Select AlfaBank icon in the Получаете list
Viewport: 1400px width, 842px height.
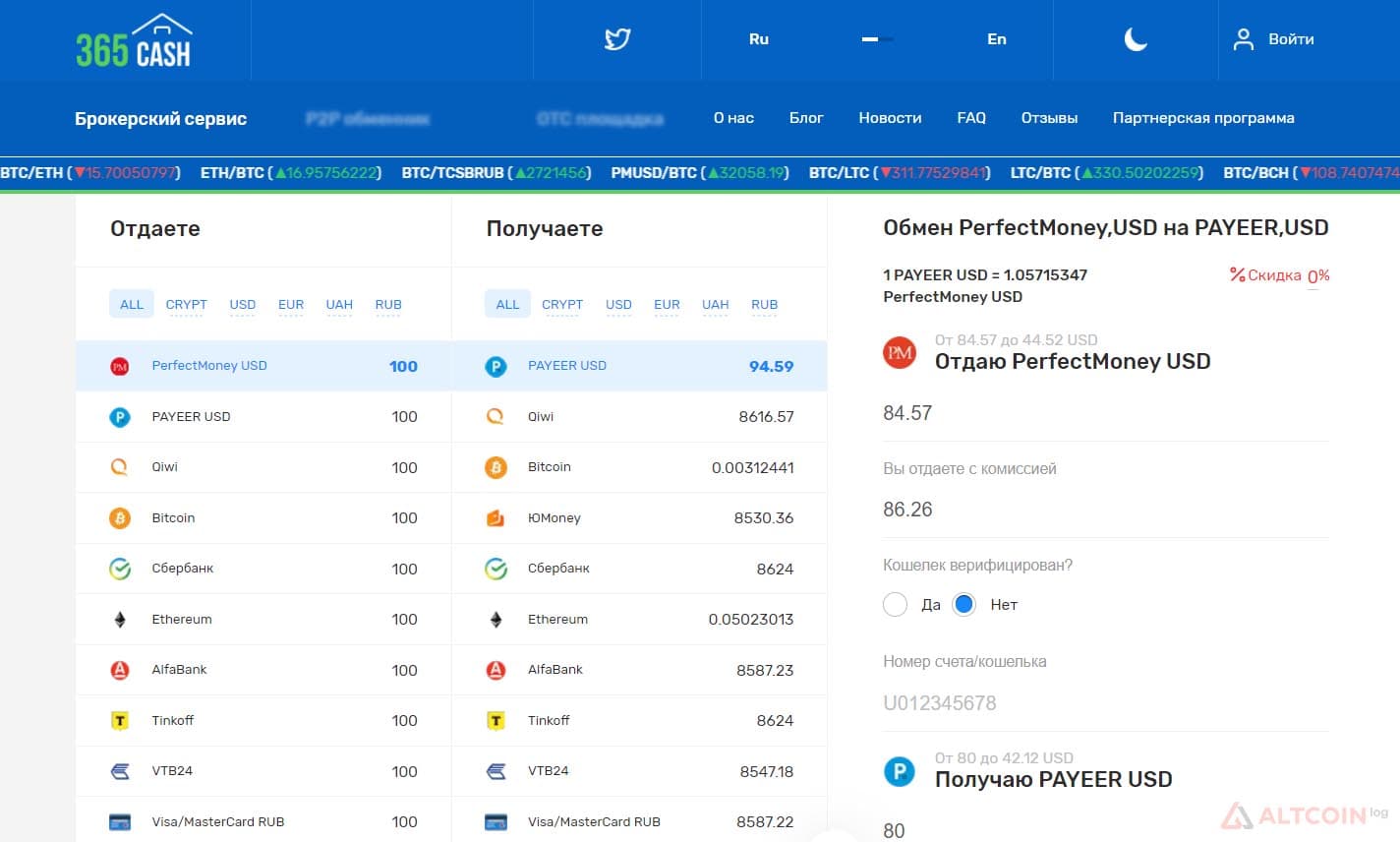coord(496,670)
